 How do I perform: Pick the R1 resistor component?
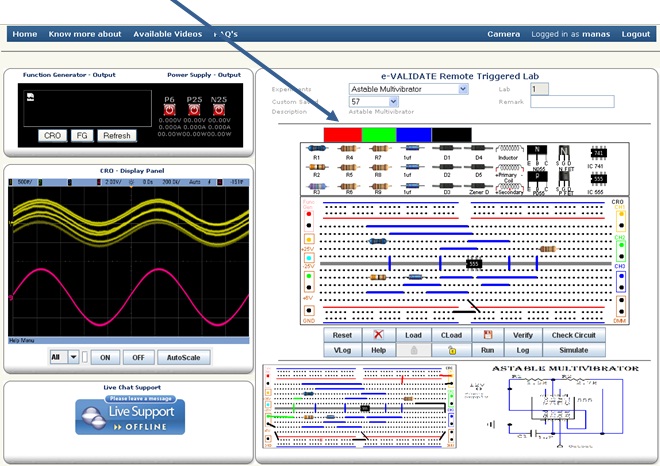click(317, 148)
